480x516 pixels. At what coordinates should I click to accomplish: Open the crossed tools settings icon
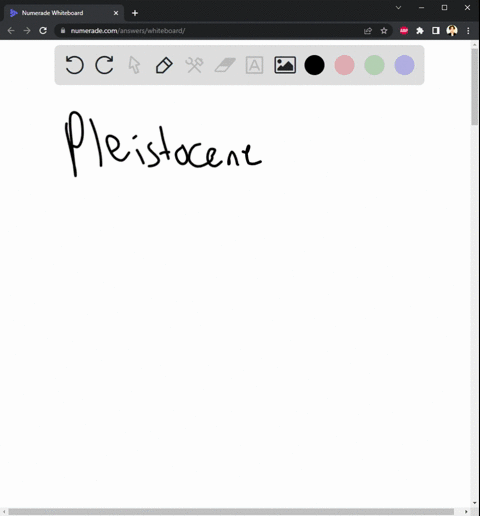(194, 65)
